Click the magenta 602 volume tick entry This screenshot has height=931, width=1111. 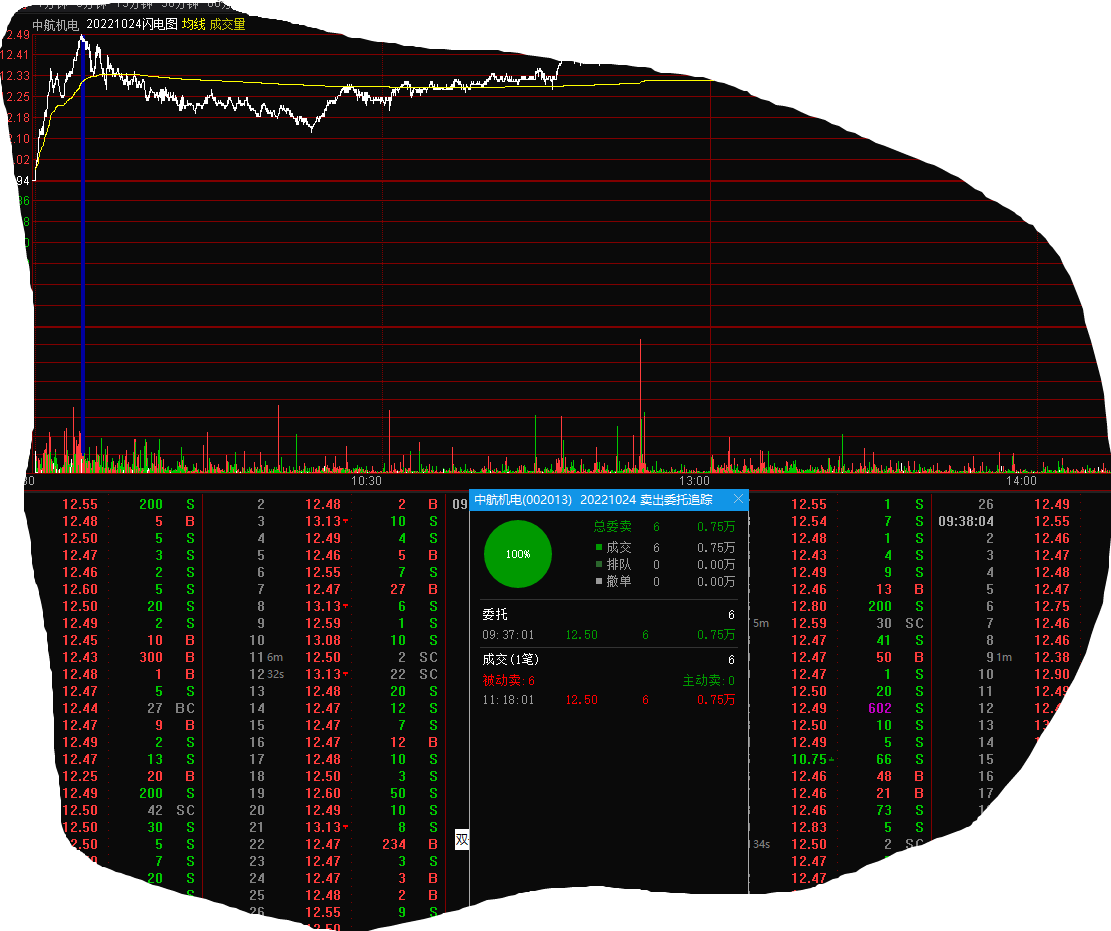[878, 708]
